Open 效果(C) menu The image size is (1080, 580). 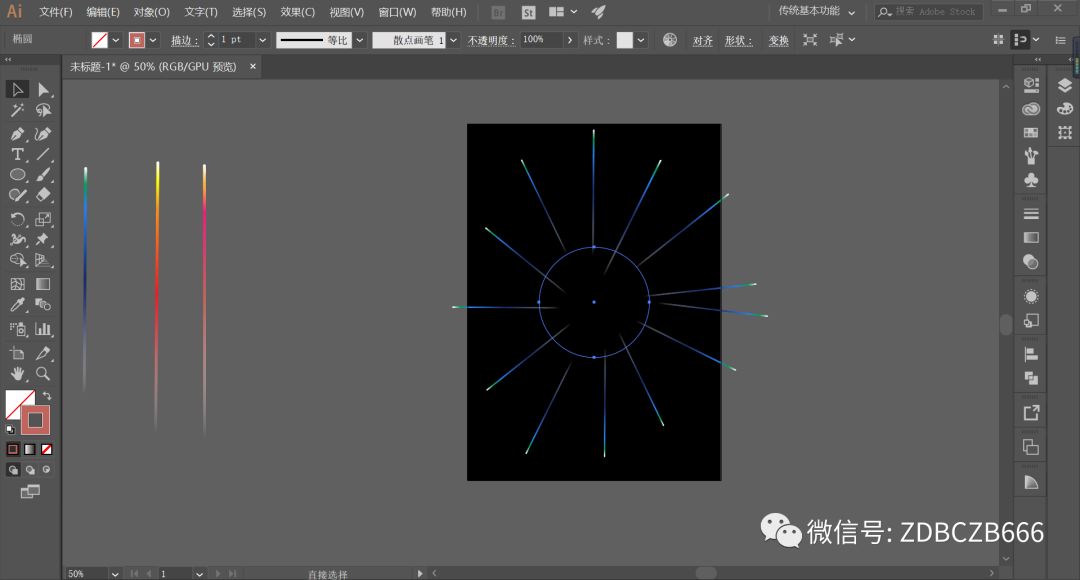point(298,12)
